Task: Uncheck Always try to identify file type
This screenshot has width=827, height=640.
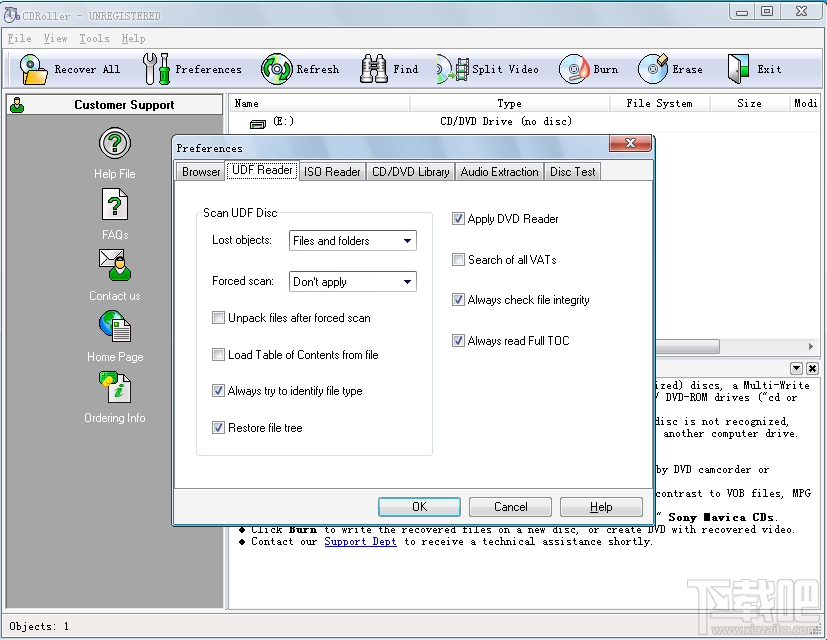Action: tap(218, 390)
